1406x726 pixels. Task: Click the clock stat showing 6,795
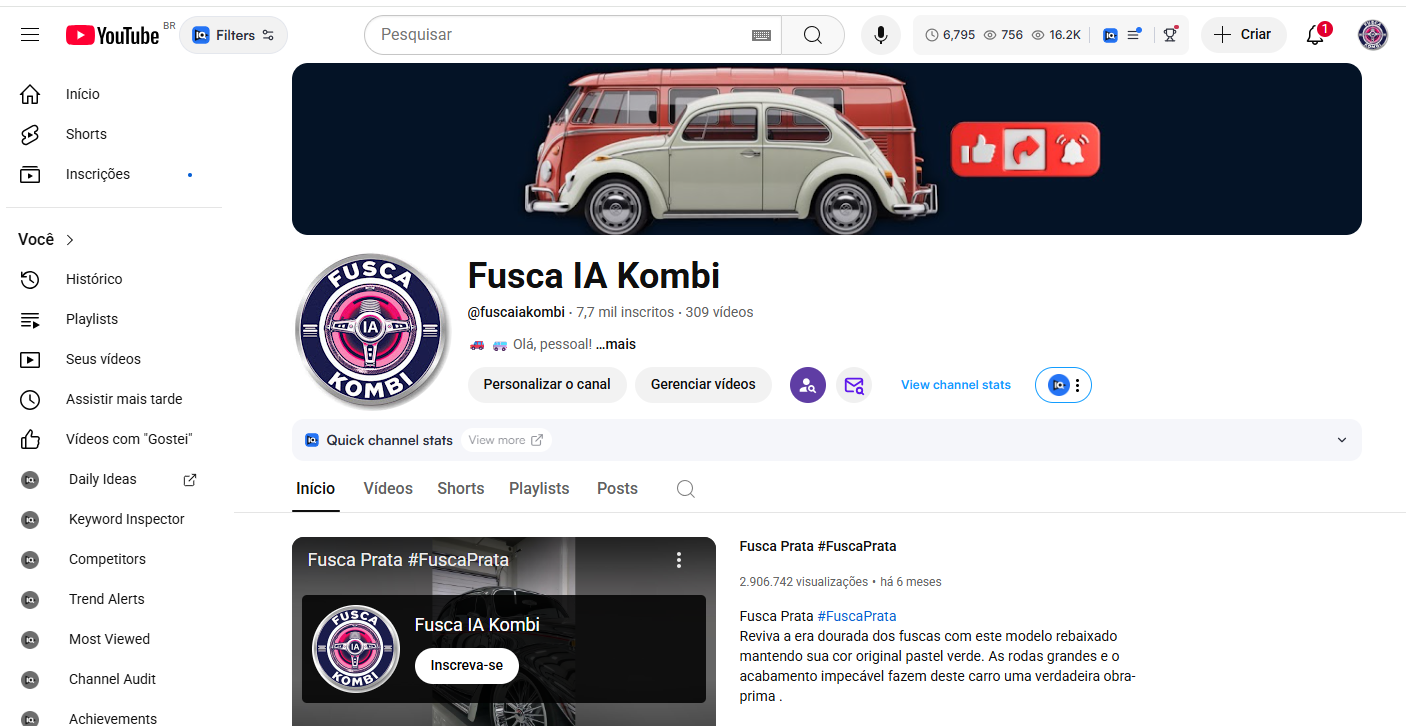950,35
